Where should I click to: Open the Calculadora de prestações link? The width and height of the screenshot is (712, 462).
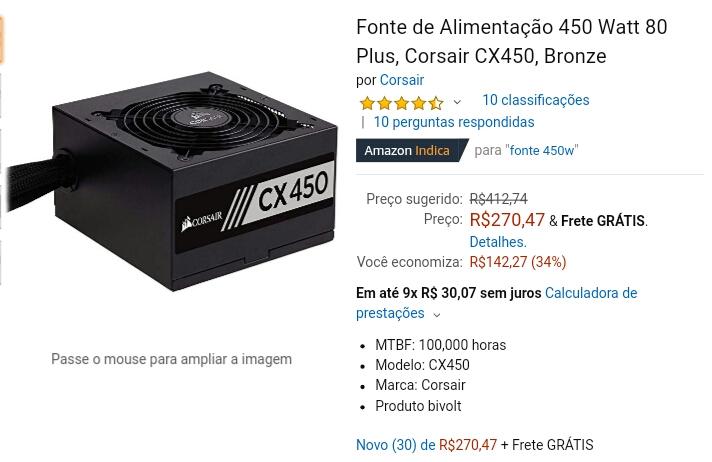(497, 303)
